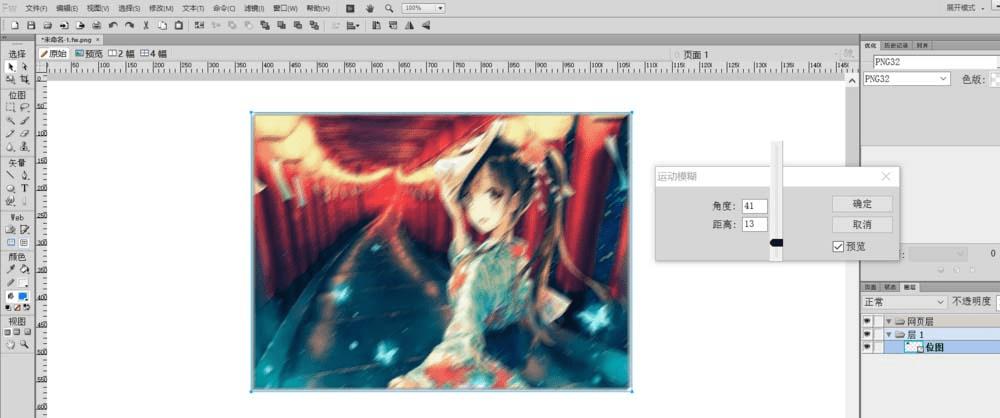Open the 修改(M) menu
This screenshot has width=1000, height=418.
click(x=161, y=8)
